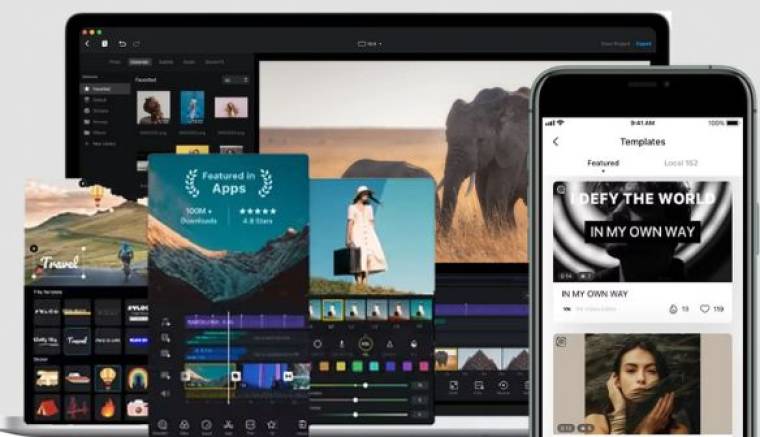Tap the scissors split tool in bottom bar

[x=230, y=425]
